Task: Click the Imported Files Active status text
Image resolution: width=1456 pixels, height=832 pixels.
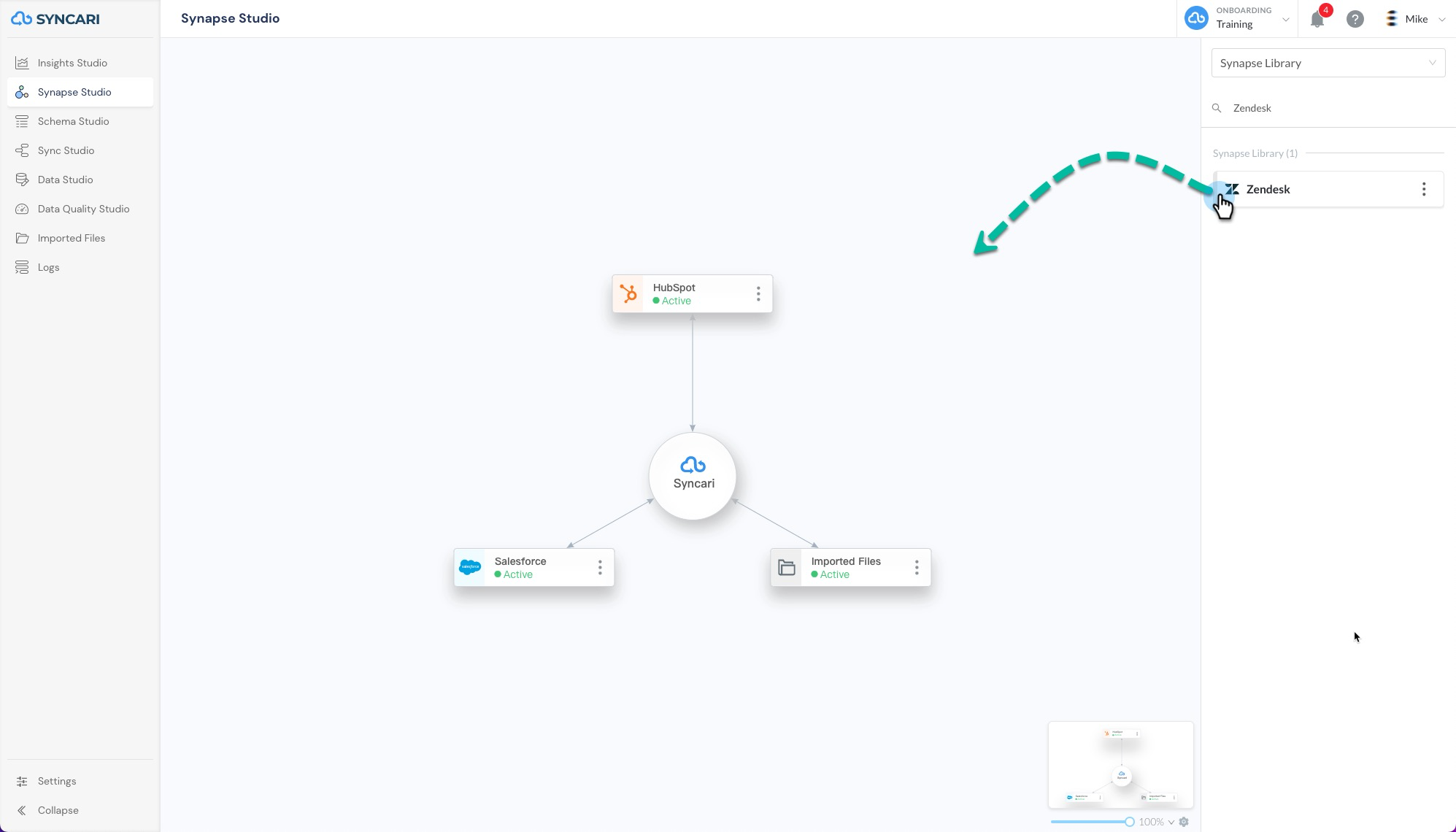Action: pyautogui.click(x=835, y=574)
